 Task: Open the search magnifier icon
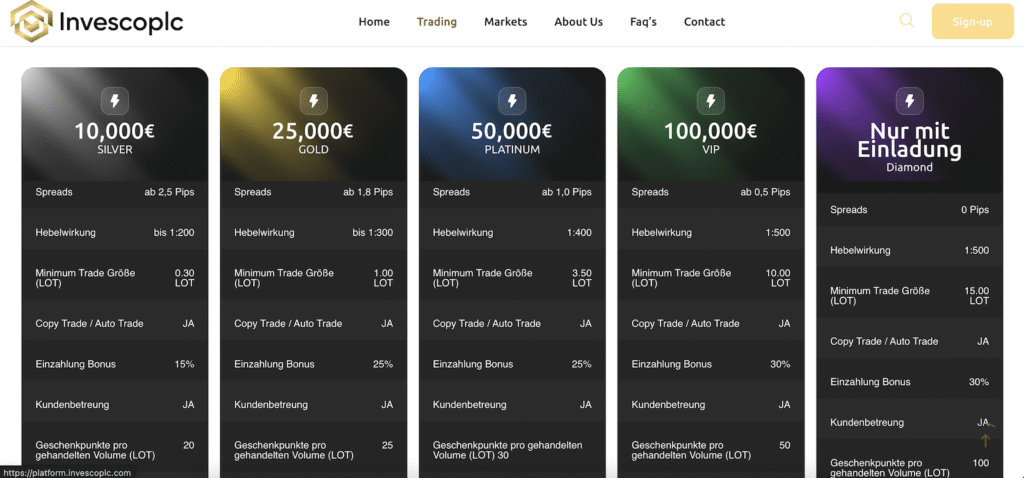pyautogui.click(x=906, y=20)
